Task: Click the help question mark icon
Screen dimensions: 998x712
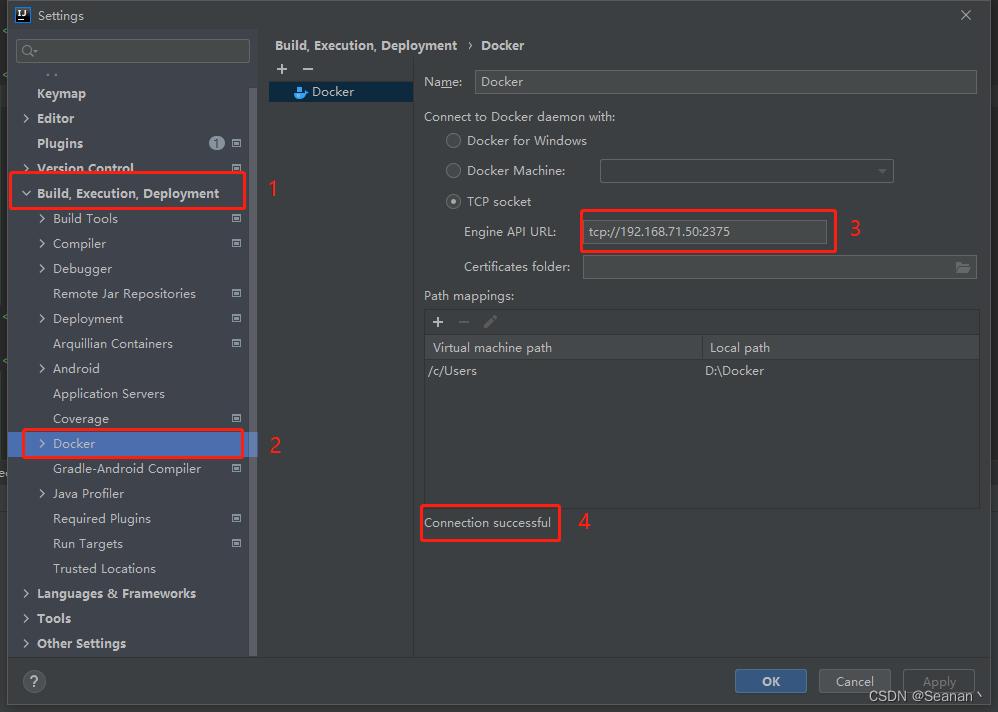Action: (x=34, y=681)
